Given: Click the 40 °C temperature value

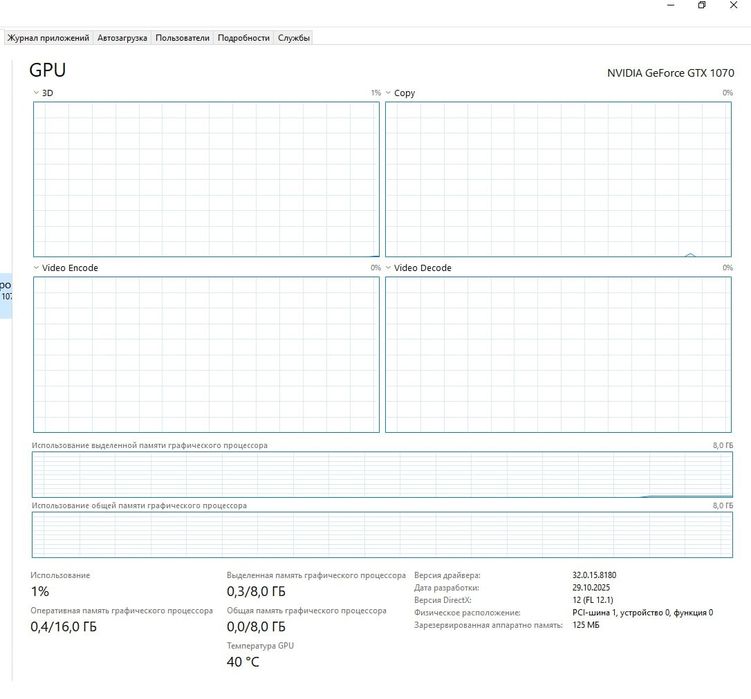Looking at the screenshot, I should point(243,662).
